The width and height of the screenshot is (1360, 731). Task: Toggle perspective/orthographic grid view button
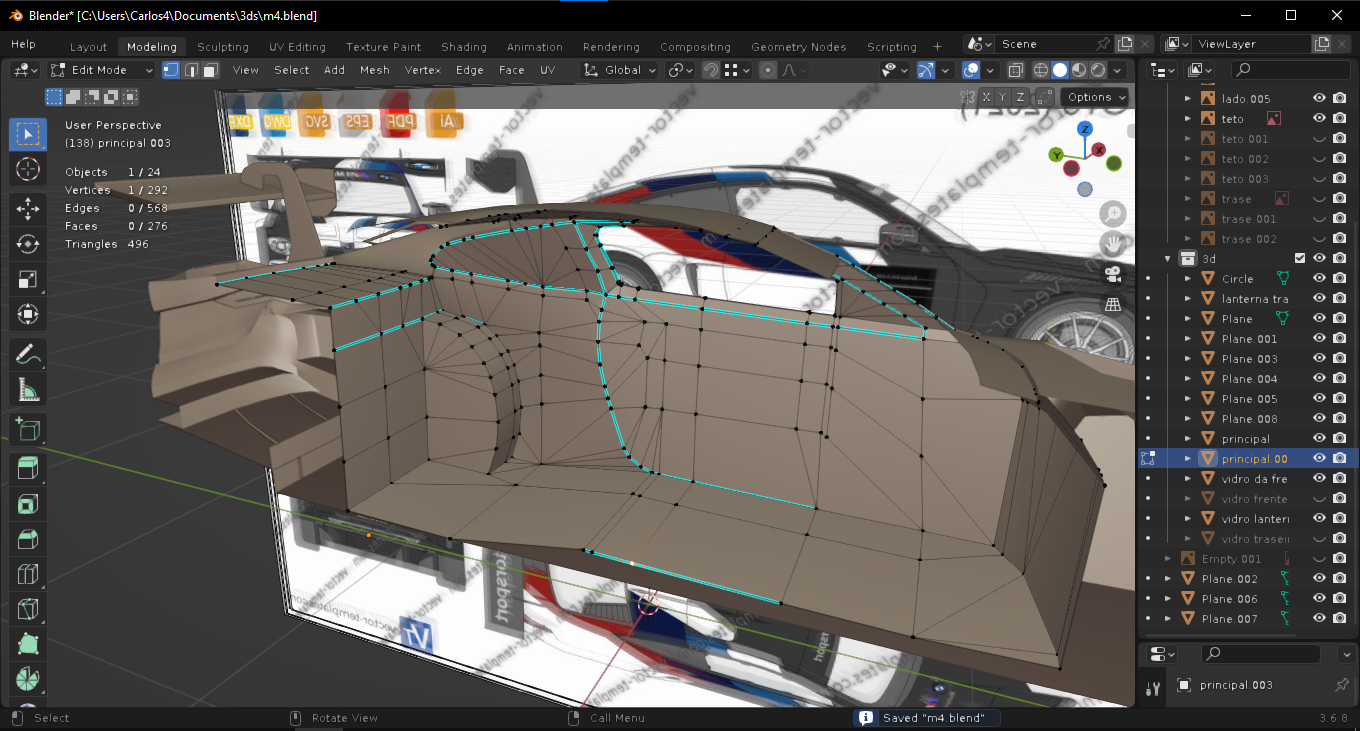1112,304
